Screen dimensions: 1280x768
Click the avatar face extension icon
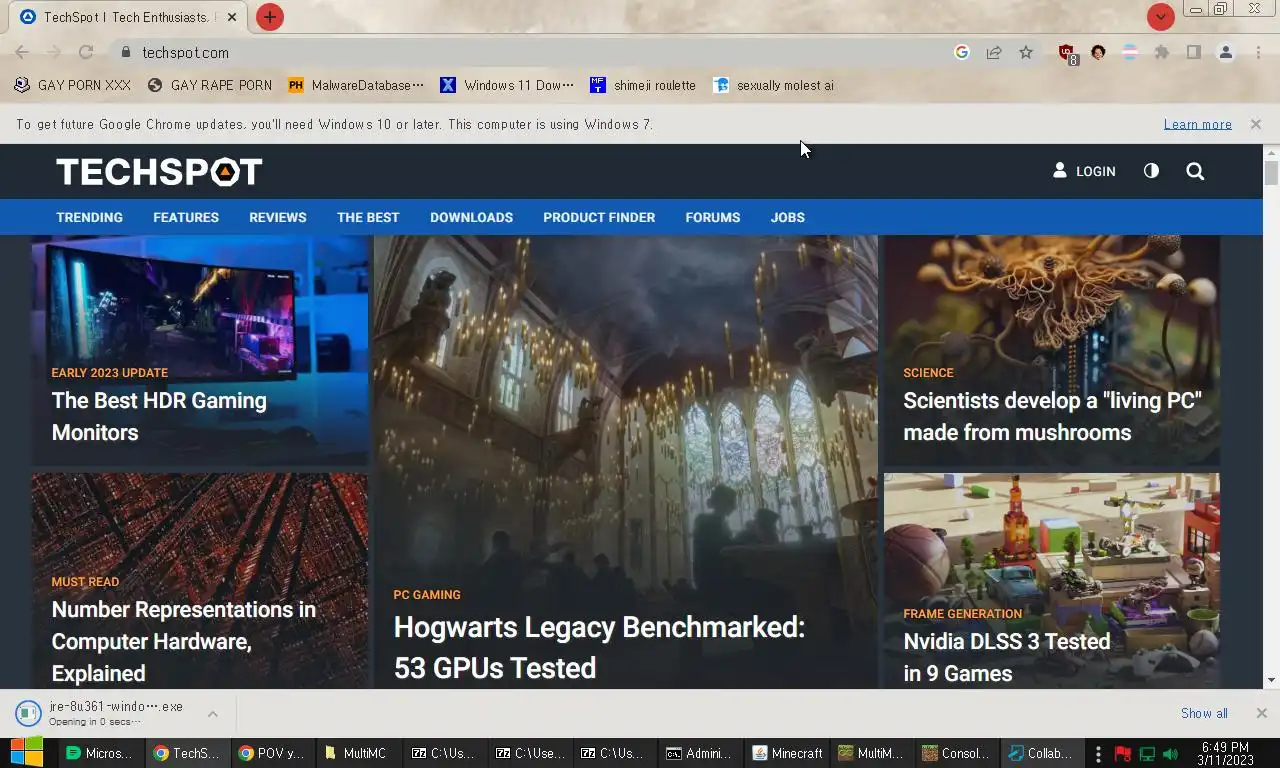pos(1098,52)
